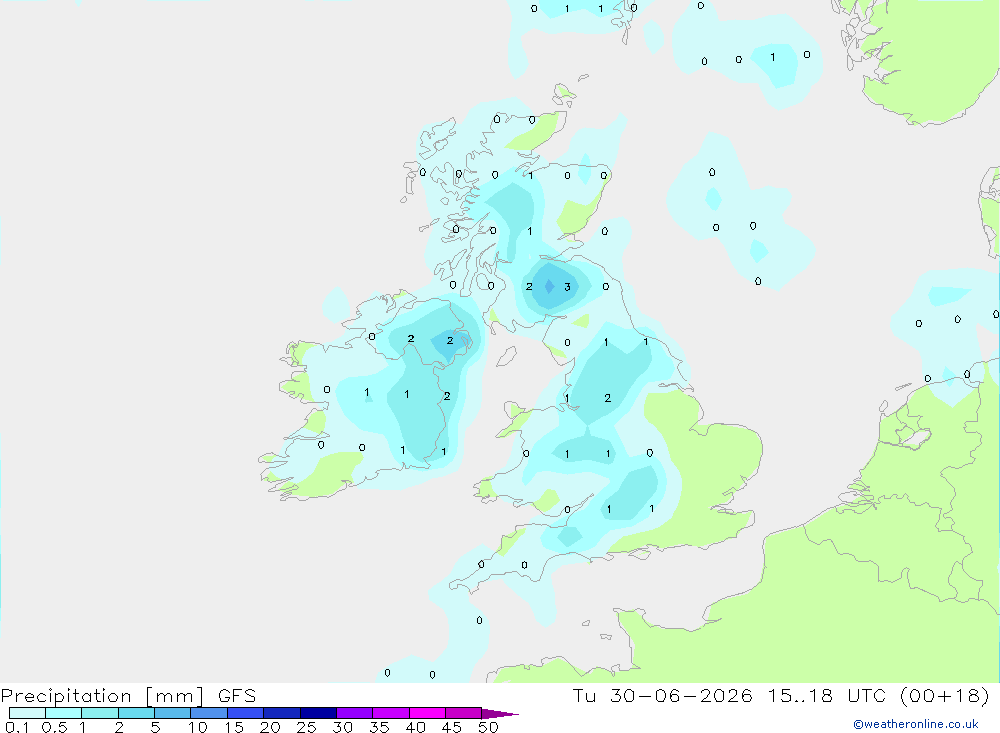Screen dimensions: 1000x733
Task: Click the 'Tu' weekday abbreviation
Action: pyautogui.click(x=584, y=695)
